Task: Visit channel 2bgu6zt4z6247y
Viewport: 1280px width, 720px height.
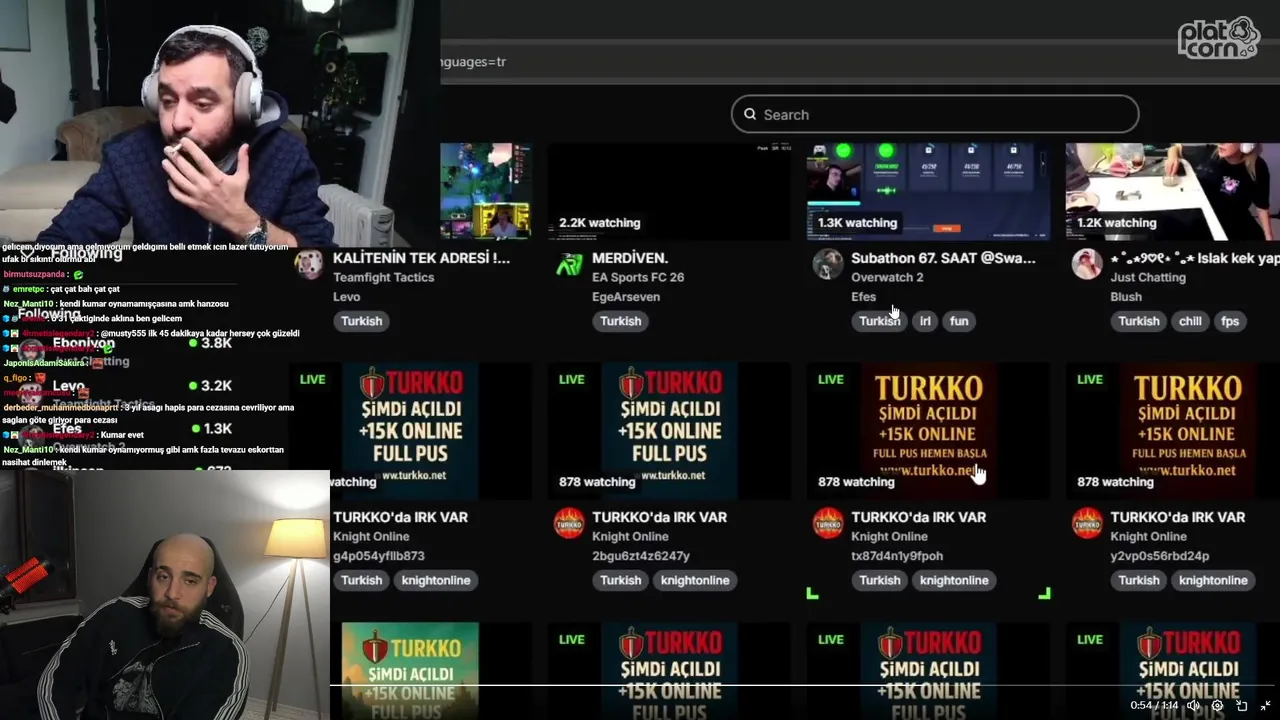Action: click(641, 556)
